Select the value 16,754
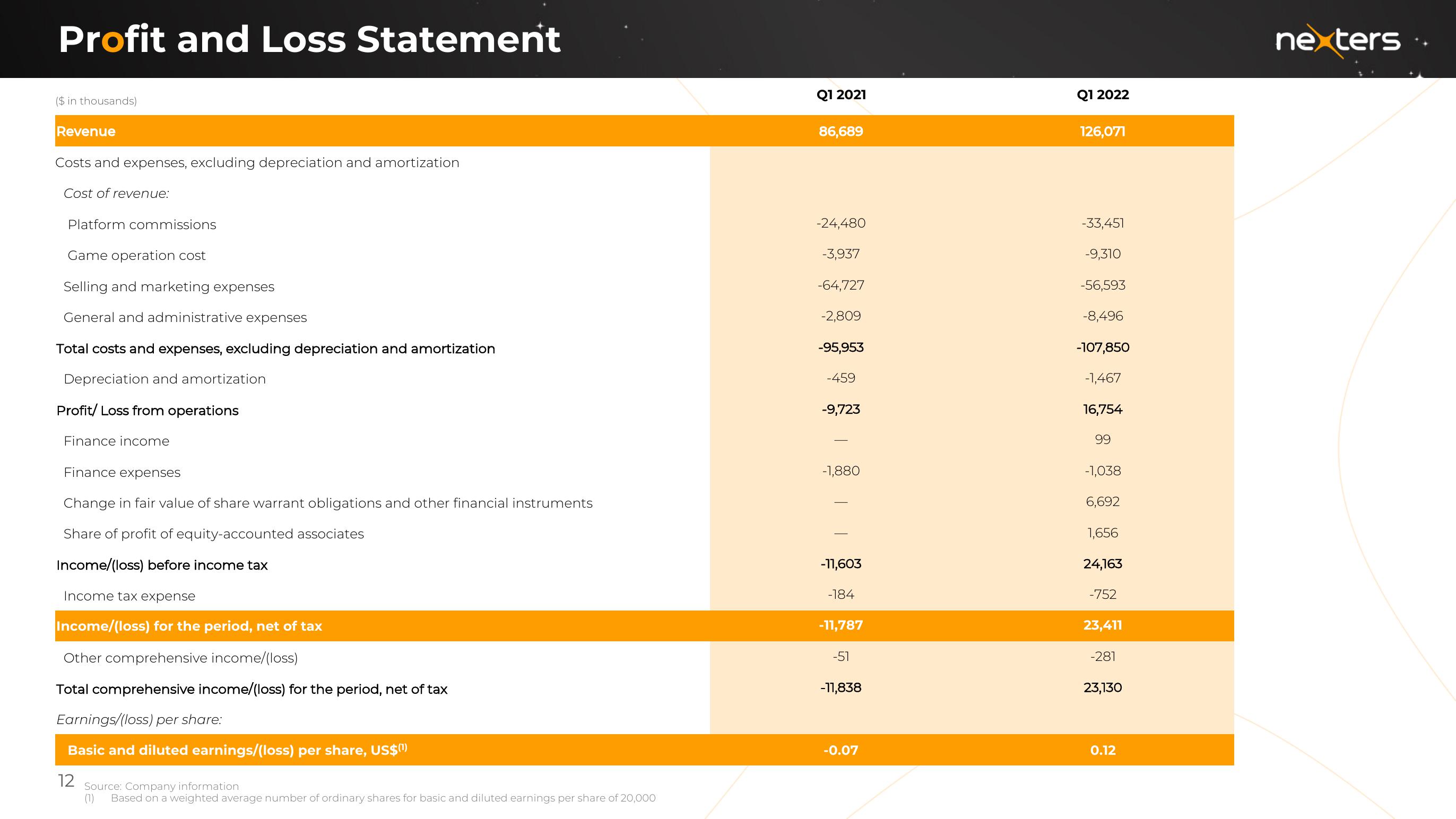This screenshot has height=819, width=1456. (x=1103, y=409)
